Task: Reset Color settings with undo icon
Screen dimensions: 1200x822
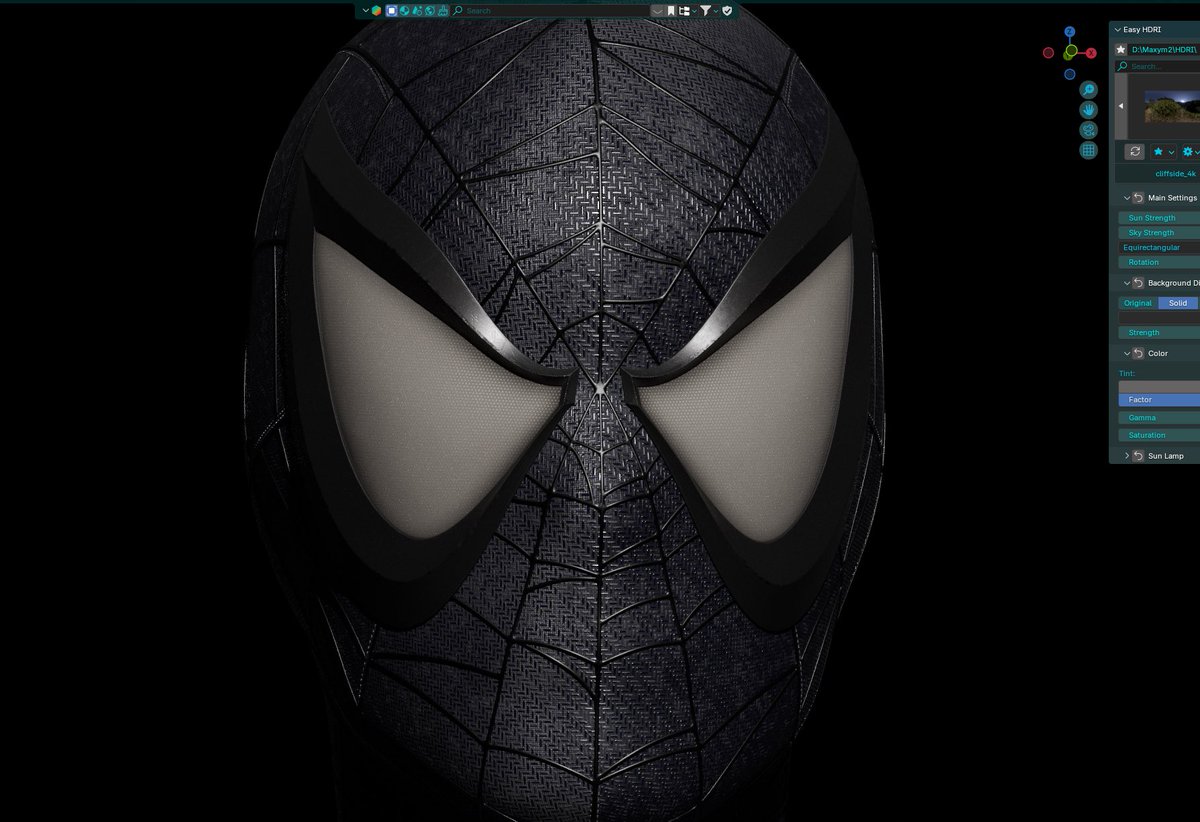Action: click(x=1138, y=353)
